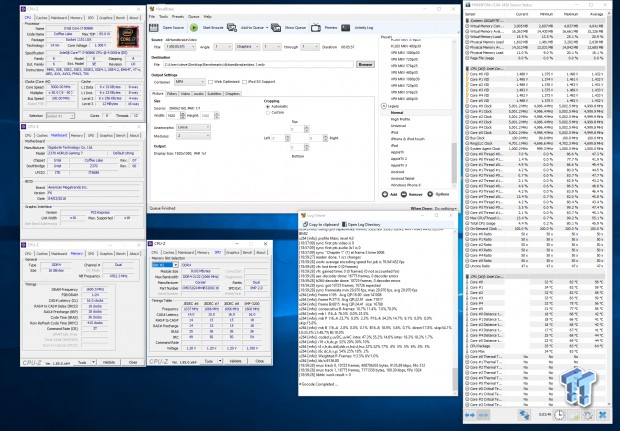Click HWiNFO expand columns blue arrows icon
Viewport: 620px width, 431px height.
[x=470, y=415]
